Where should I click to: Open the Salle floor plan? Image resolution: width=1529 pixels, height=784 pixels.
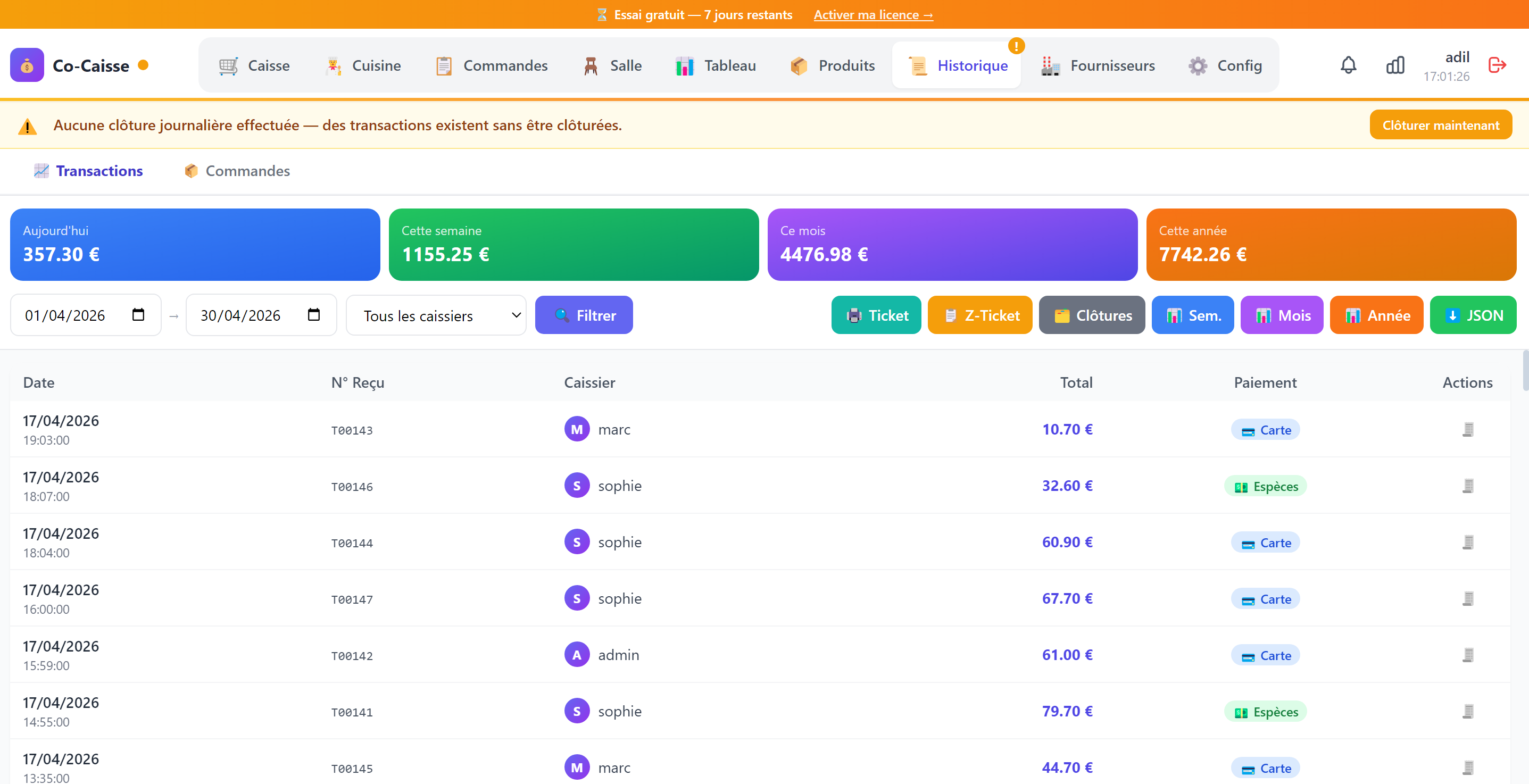pyautogui.click(x=612, y=65)
